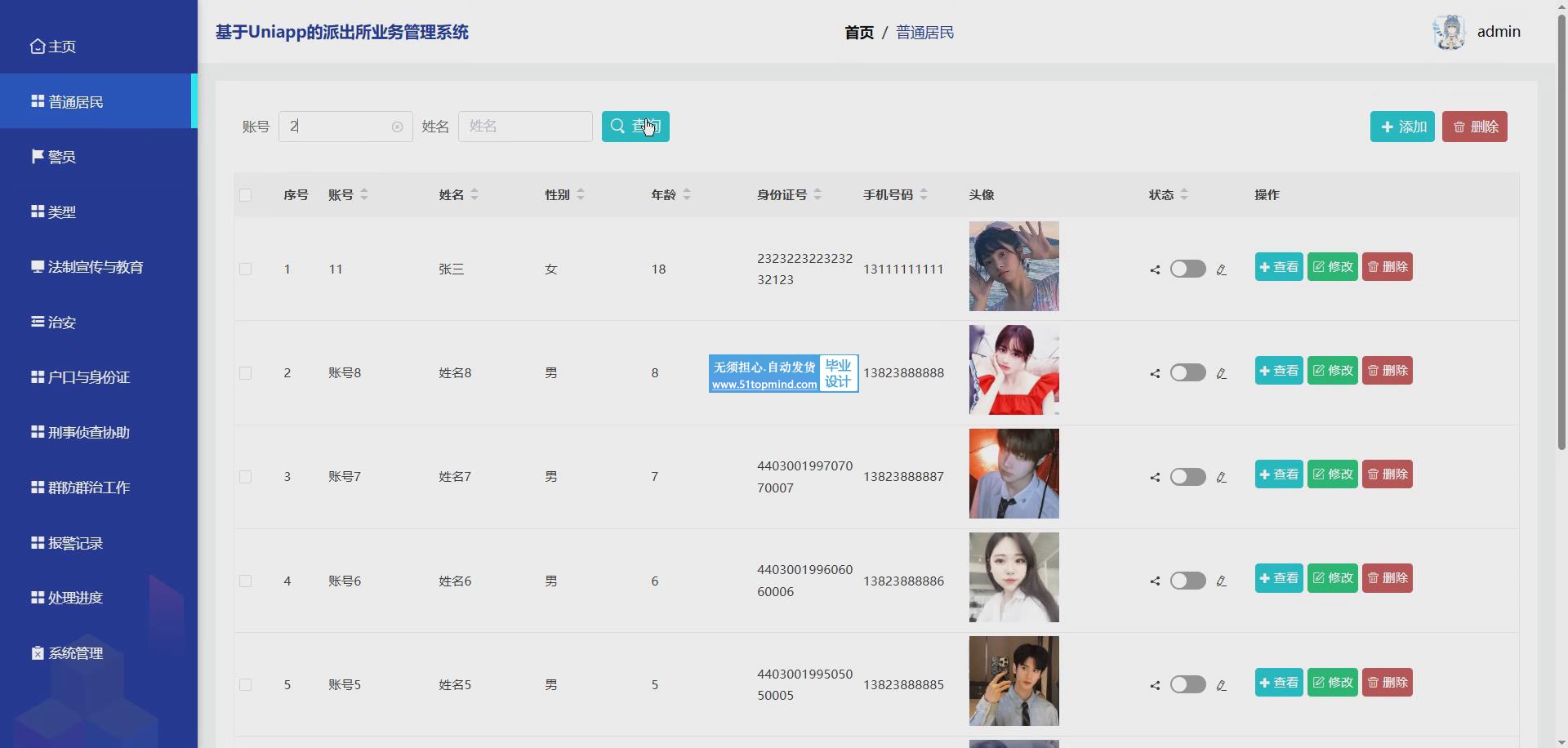This screenshot has width=1568, height=748.
Task: Click the 姓名 search input field
Action: 525,127
